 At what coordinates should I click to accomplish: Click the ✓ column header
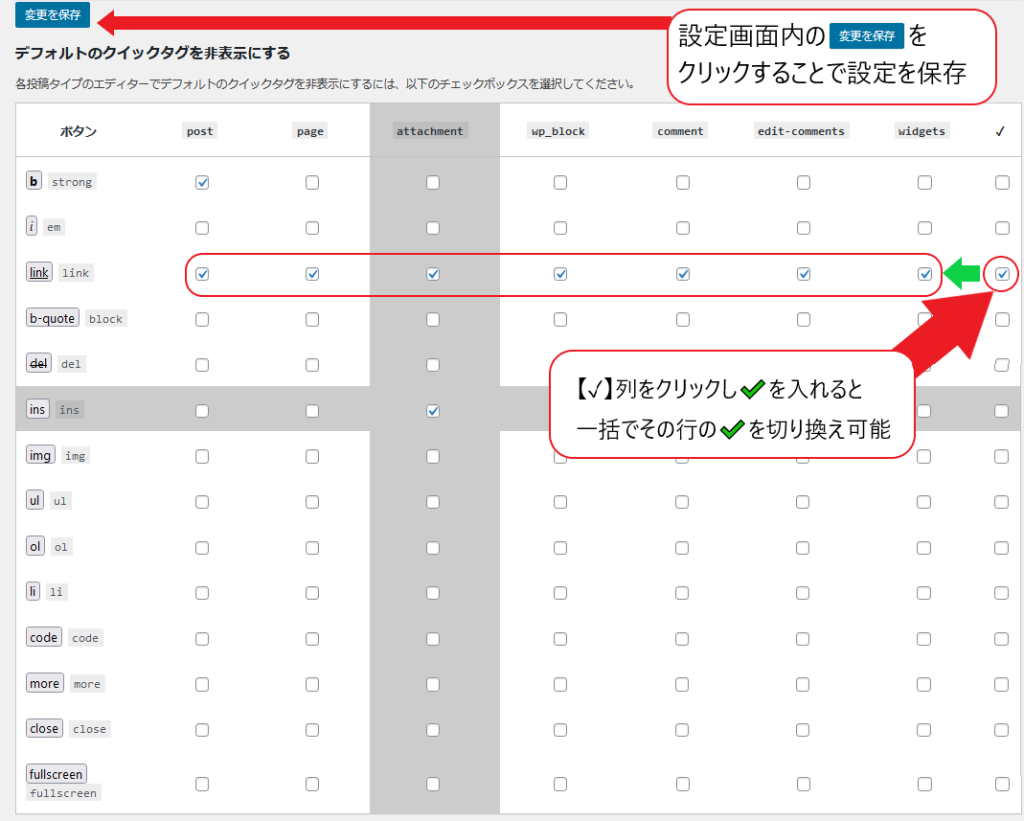(1000, 131)
